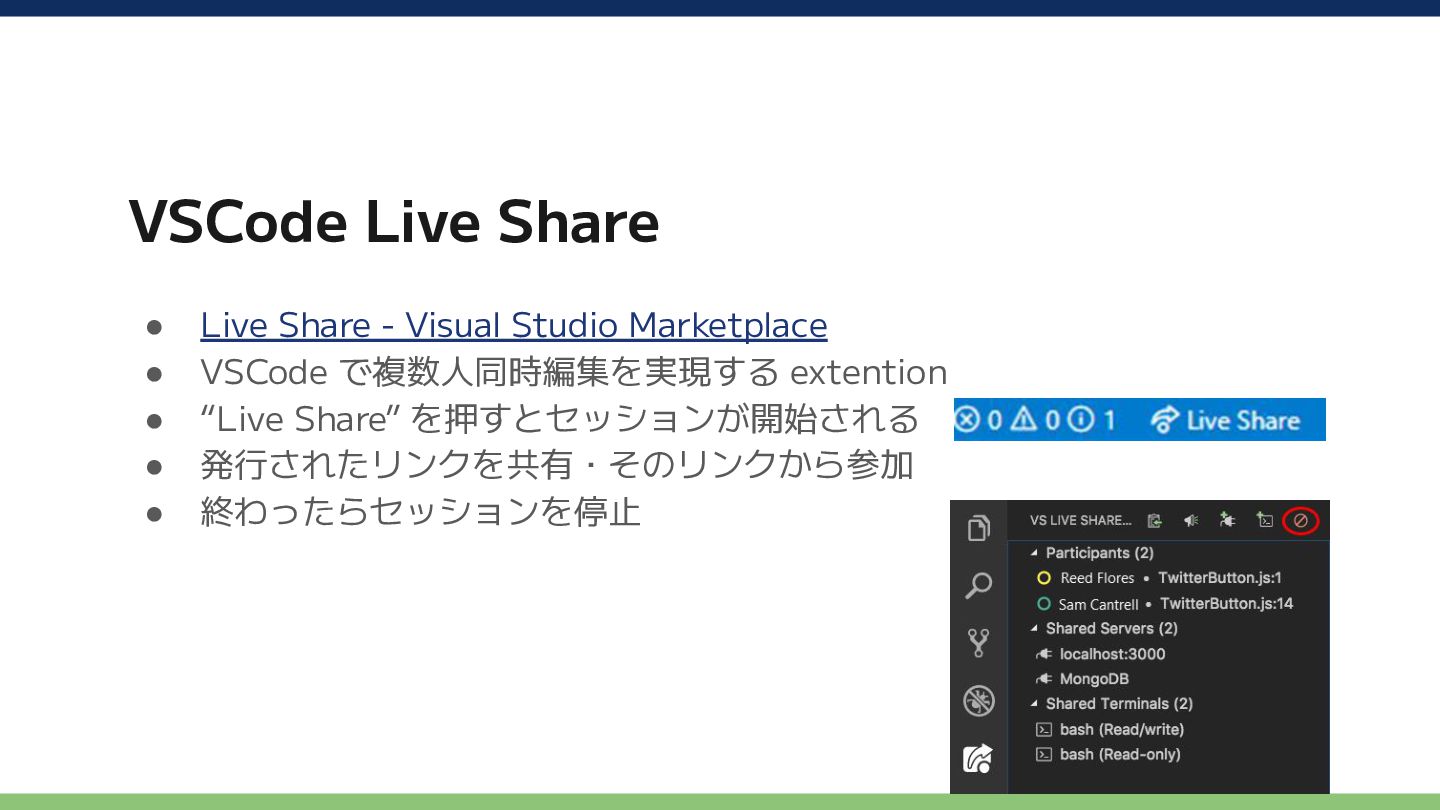
Task: Select participant Sam Cantrell
Action: coord(1165,604)
